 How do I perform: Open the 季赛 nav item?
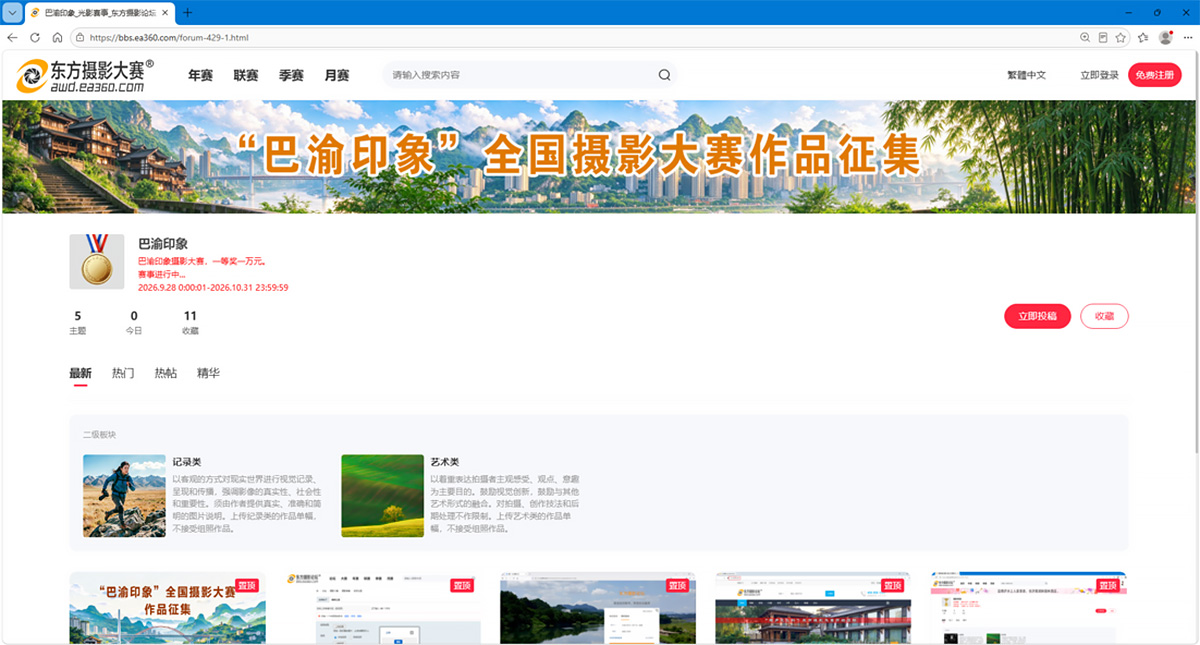point(291,75)
